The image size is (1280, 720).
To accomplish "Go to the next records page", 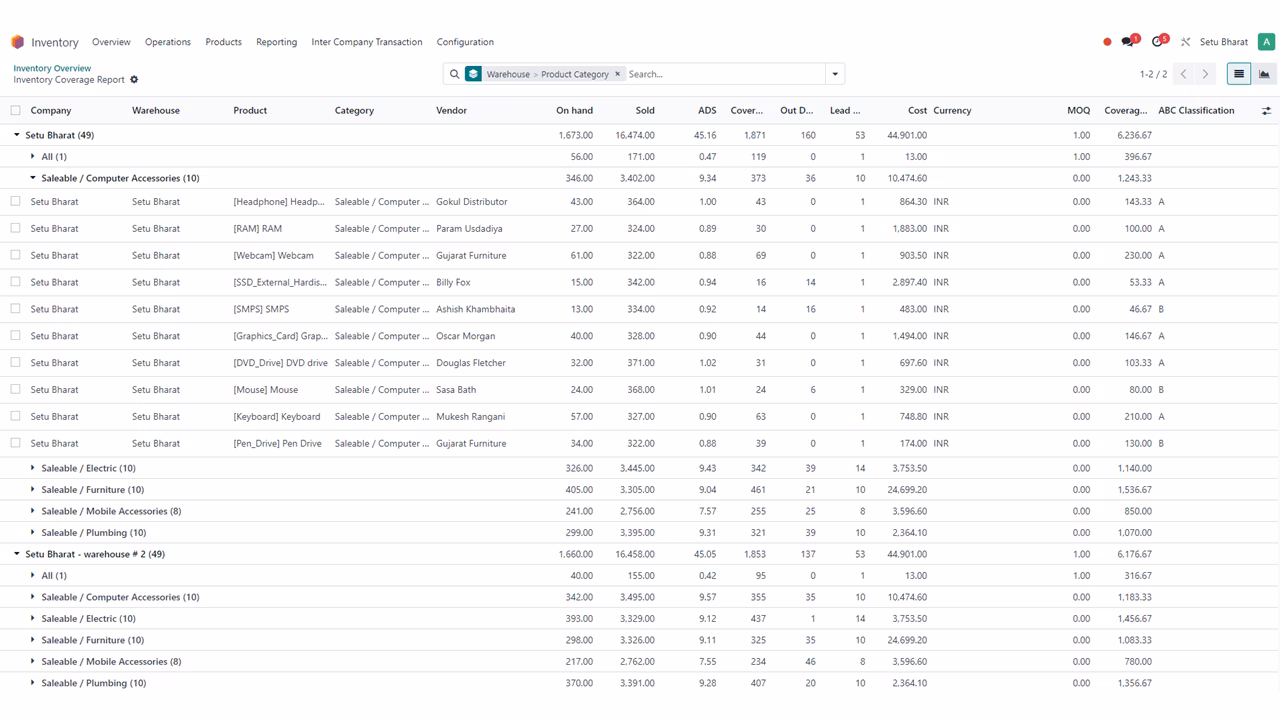I will pyautogui.click(x=1206, y=74).
